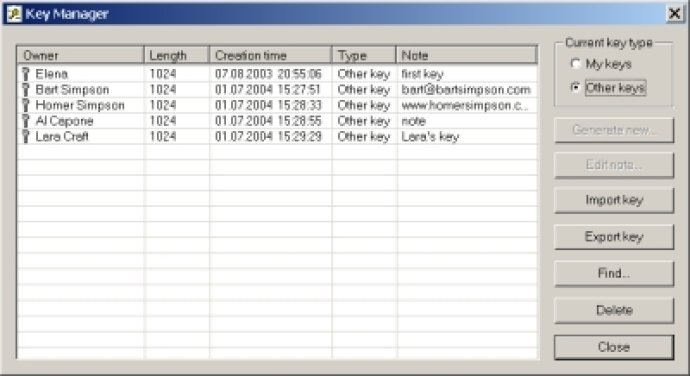Click creation time 01.07.2004 15:28:33
Image resolution: width=690 pixels, height=376 pixels.
(x=268, y=105)
